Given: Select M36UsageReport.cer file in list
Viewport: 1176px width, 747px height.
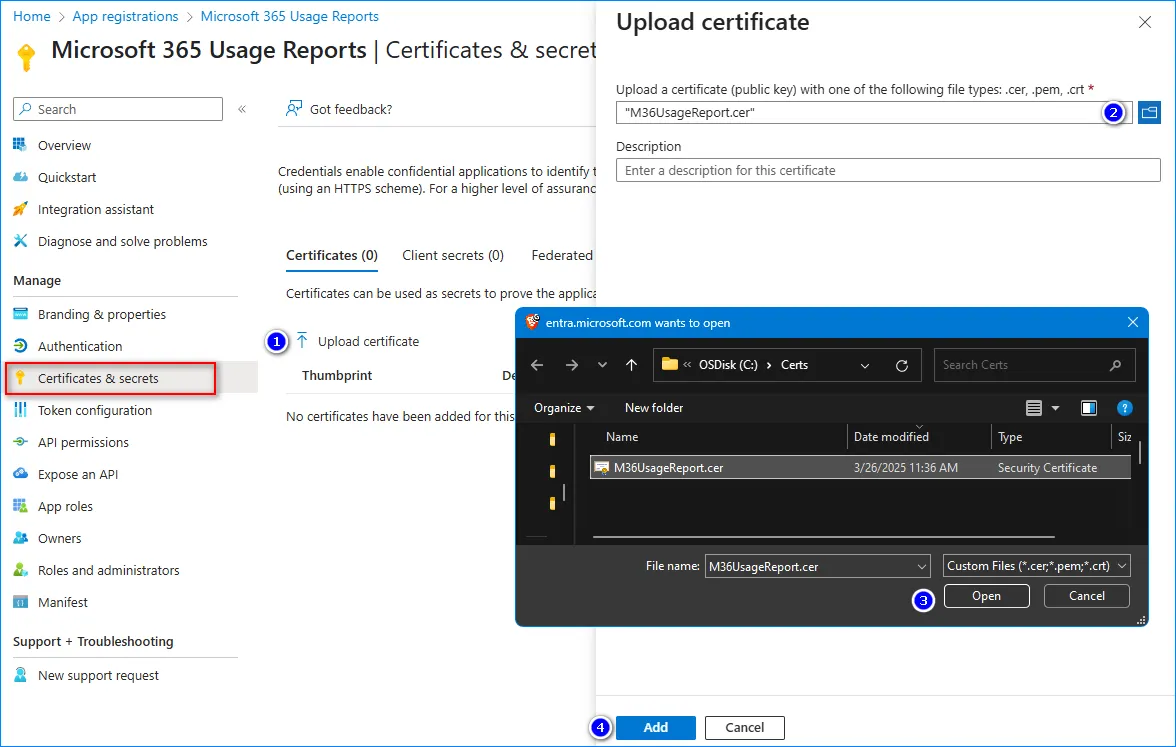Looking at the screenshot, I should pyautogui.click(x=668, y=467).
